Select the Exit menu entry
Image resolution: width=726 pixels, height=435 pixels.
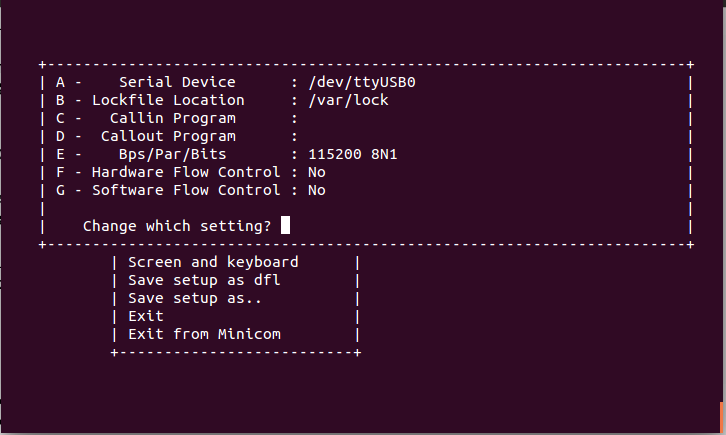[x=146, y=316]
